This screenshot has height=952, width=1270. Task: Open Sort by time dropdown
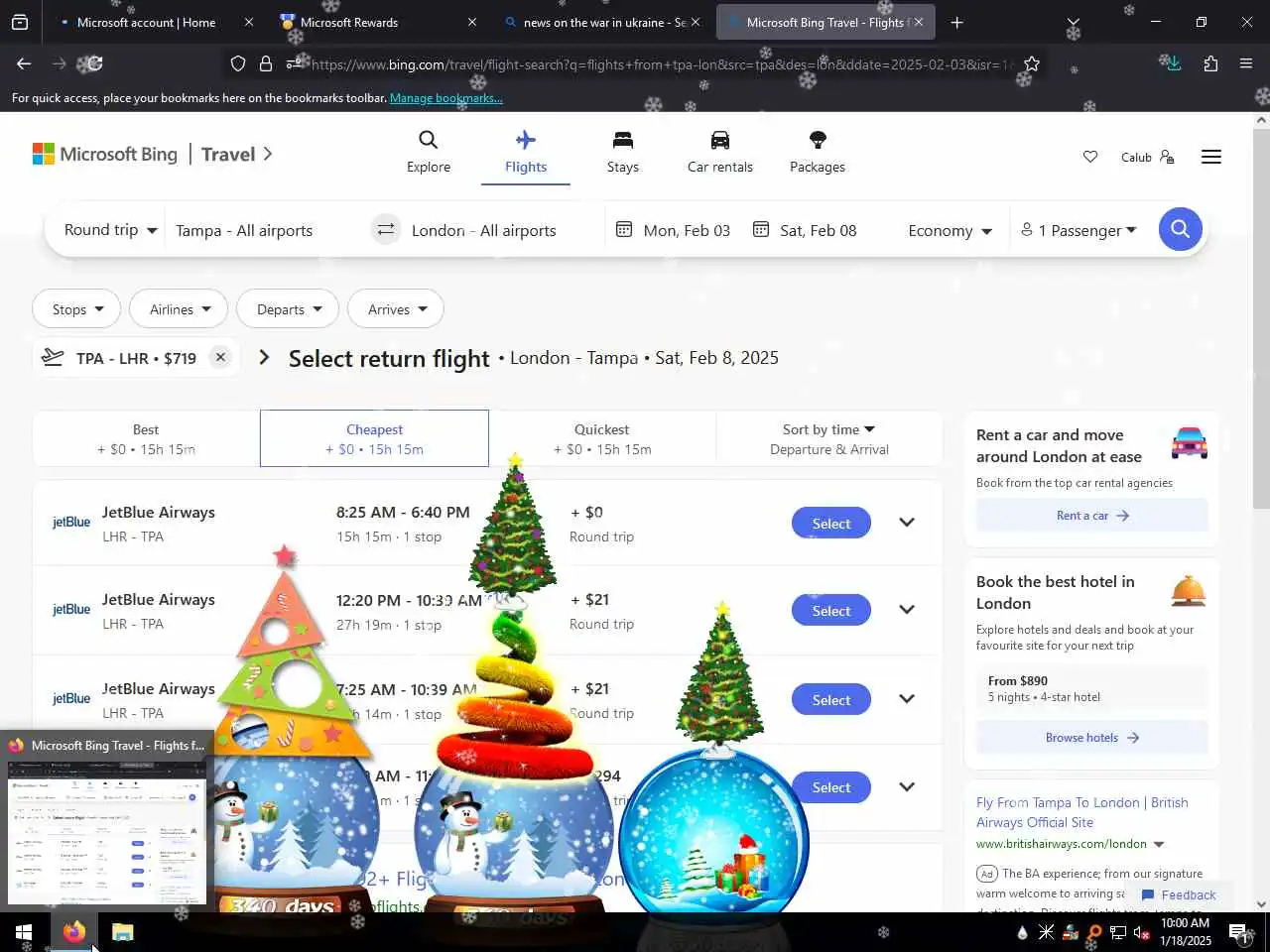click(829, 438)
